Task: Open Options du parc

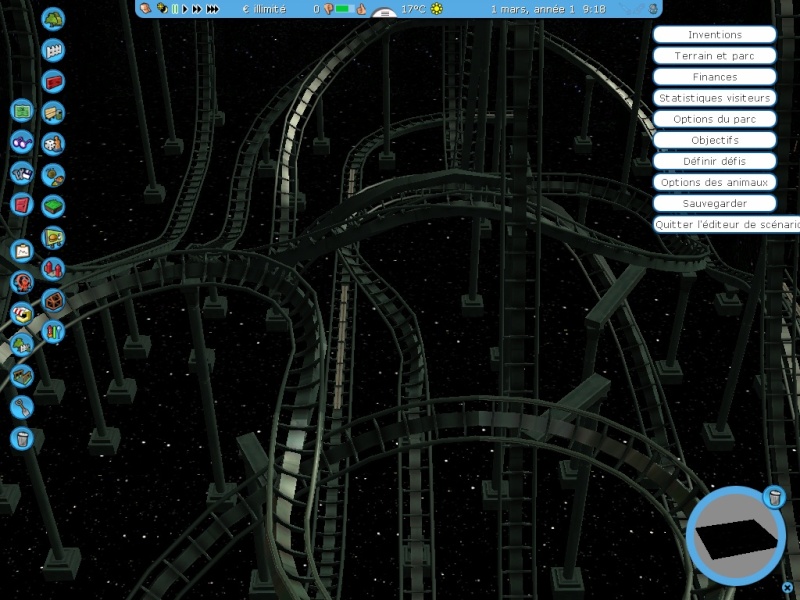Action: click(714, 119)
